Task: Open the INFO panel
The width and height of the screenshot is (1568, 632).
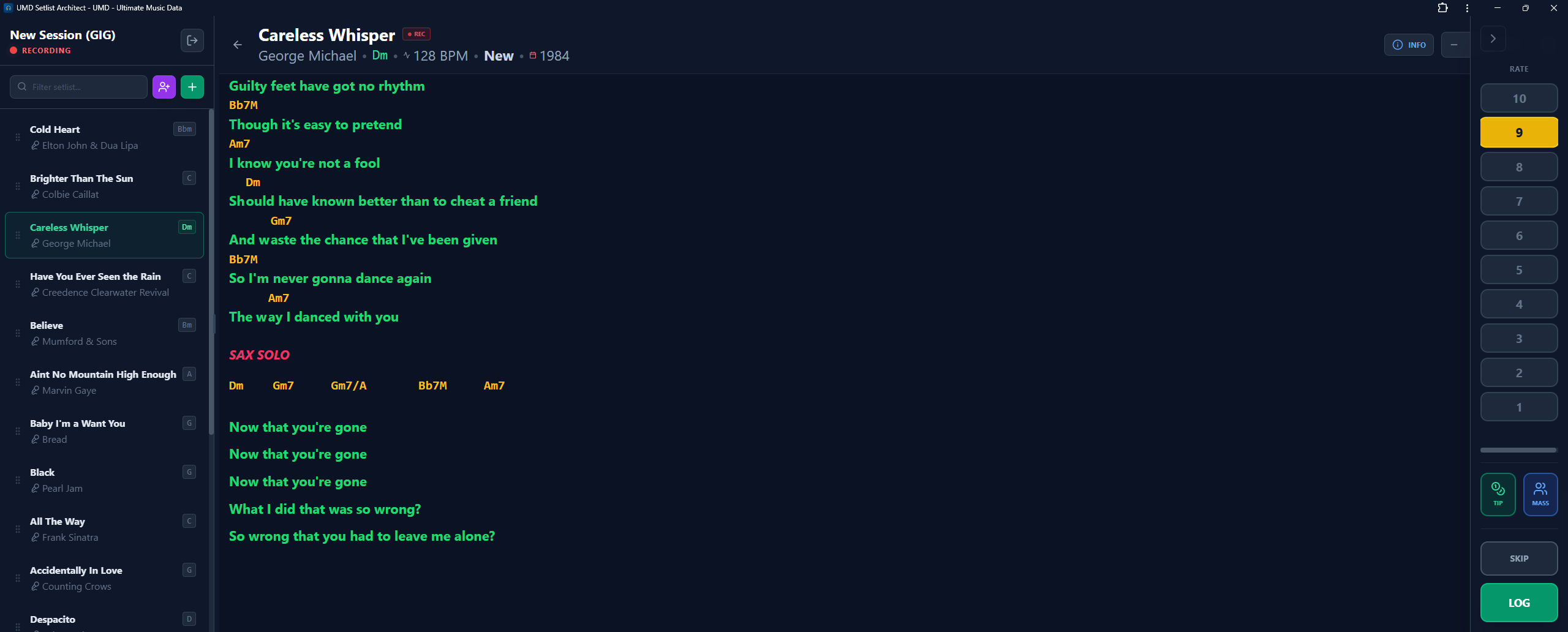Action: pos(1408,45)
